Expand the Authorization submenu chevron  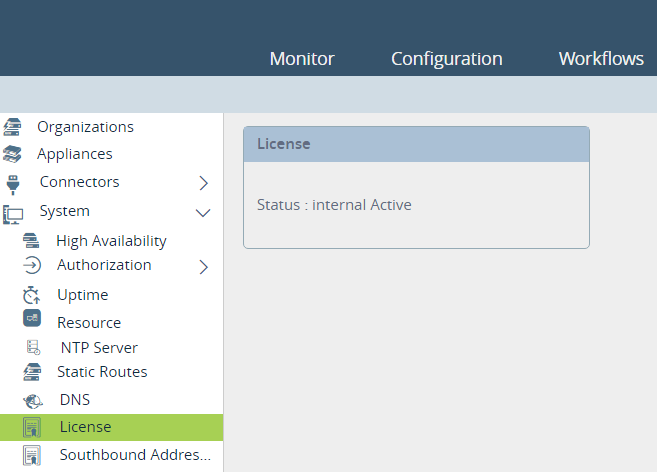(x=204, y=267)
